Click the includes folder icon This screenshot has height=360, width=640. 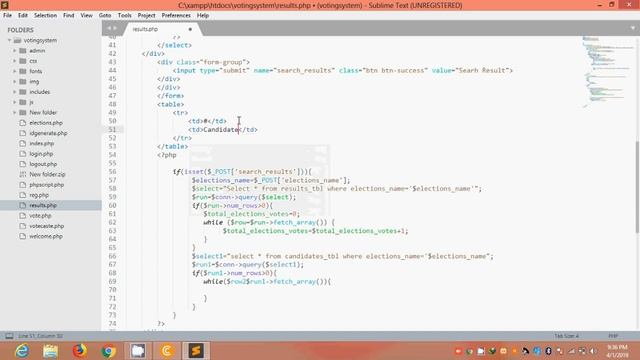pos(23,92)
